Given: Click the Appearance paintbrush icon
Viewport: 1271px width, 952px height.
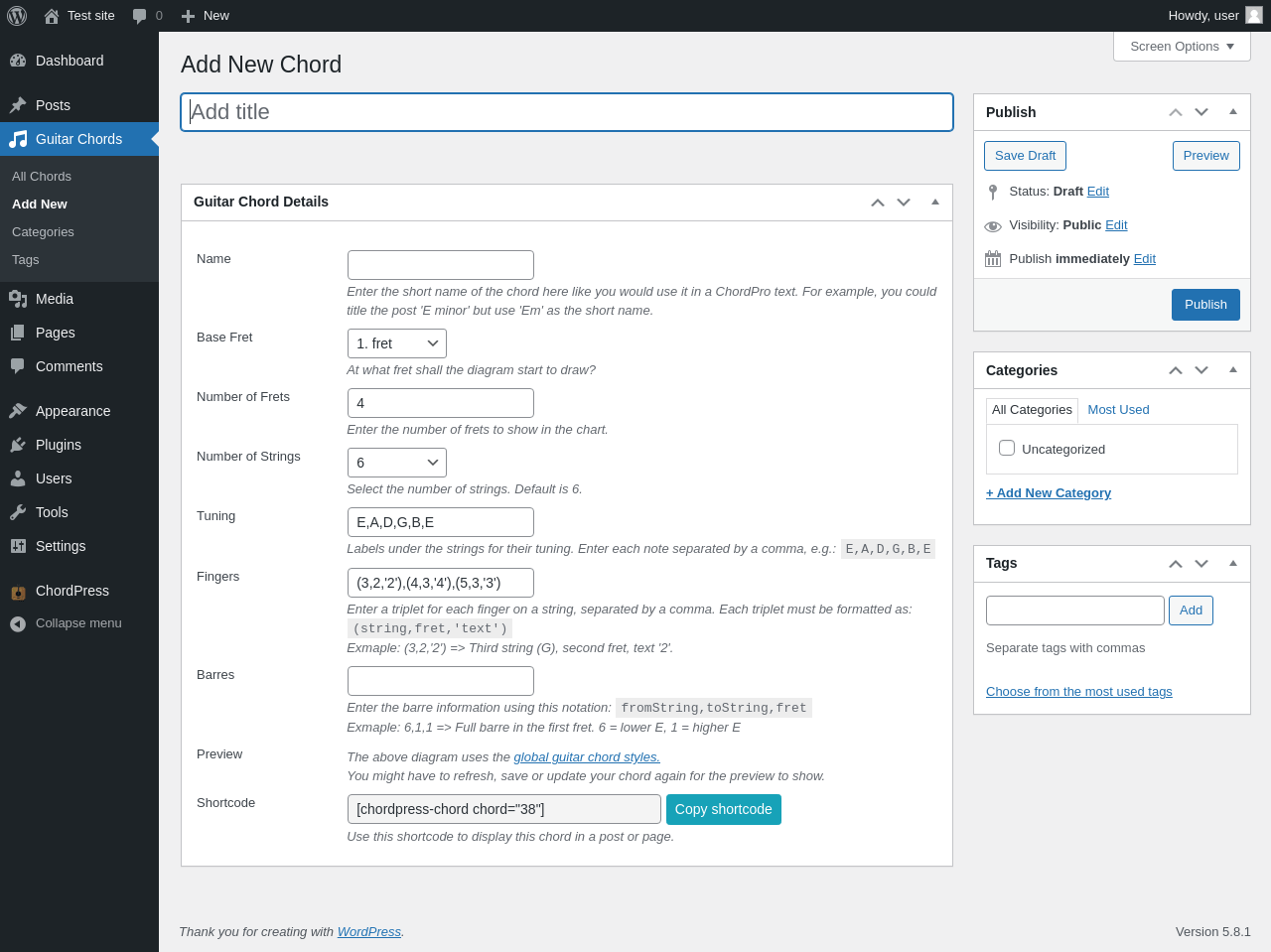Looking at the screenshot, I should click(x=18, y=411).
